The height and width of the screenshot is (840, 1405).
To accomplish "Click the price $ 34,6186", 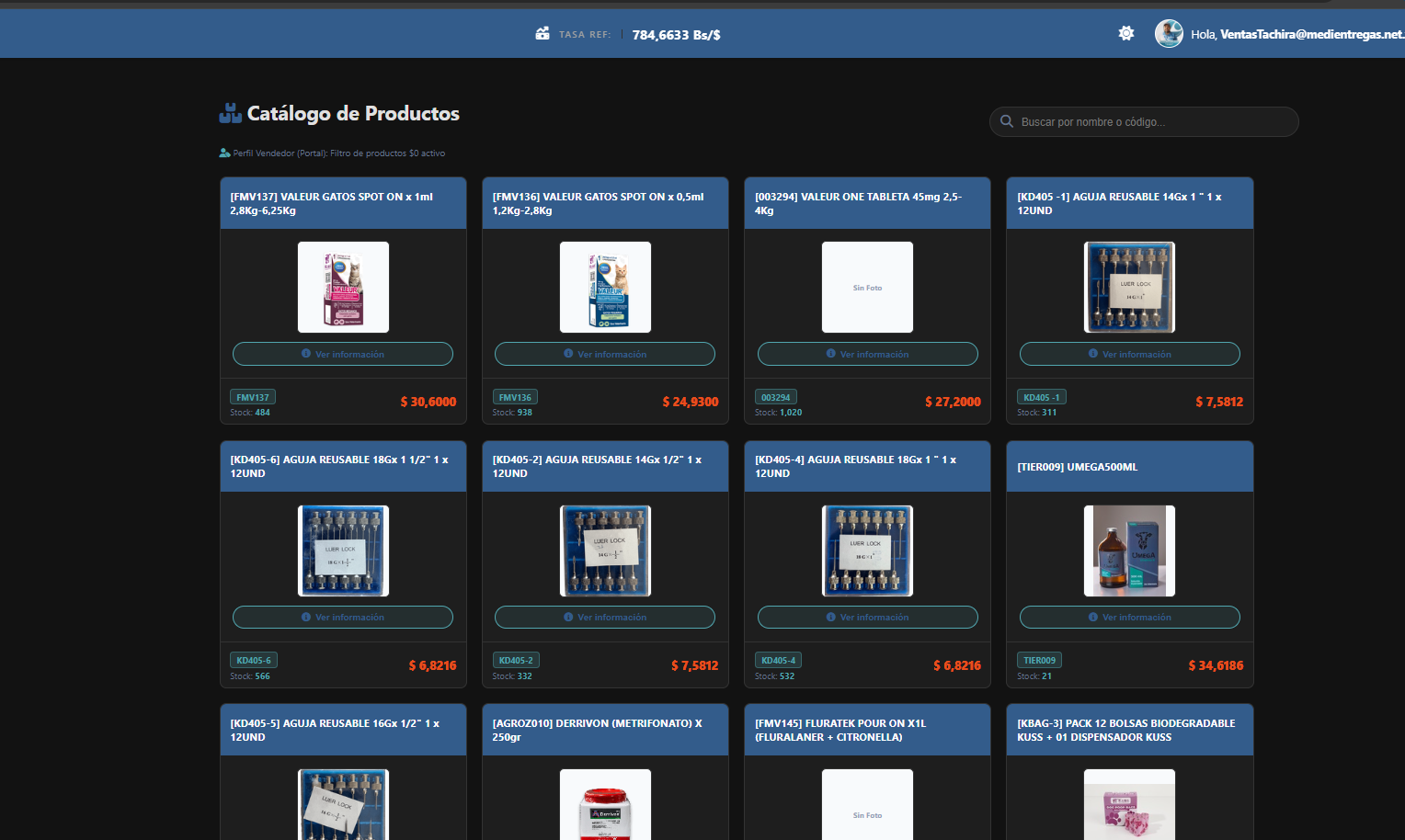I will [1216, 665].
